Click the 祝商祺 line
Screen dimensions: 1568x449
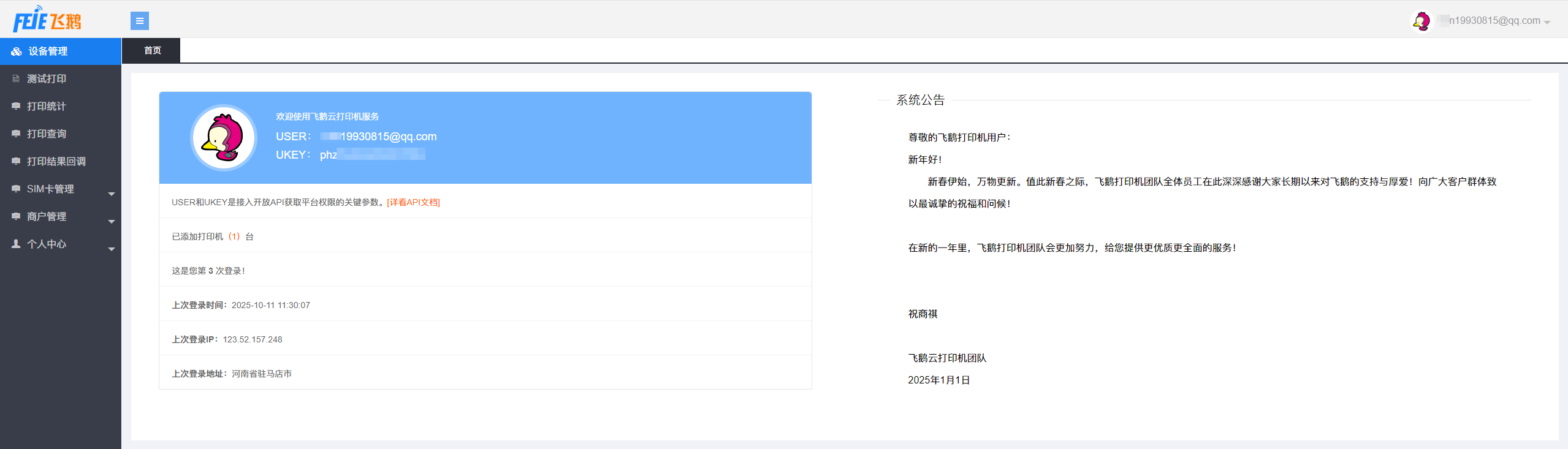tap(923, 314)
